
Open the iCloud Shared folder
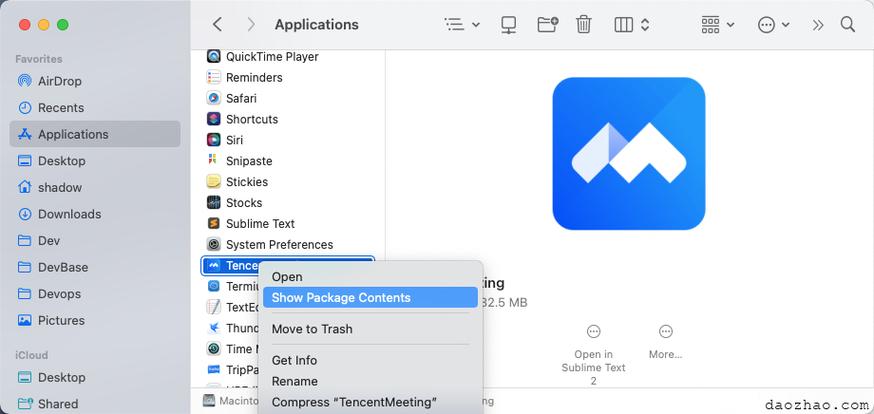click(95, 404)
